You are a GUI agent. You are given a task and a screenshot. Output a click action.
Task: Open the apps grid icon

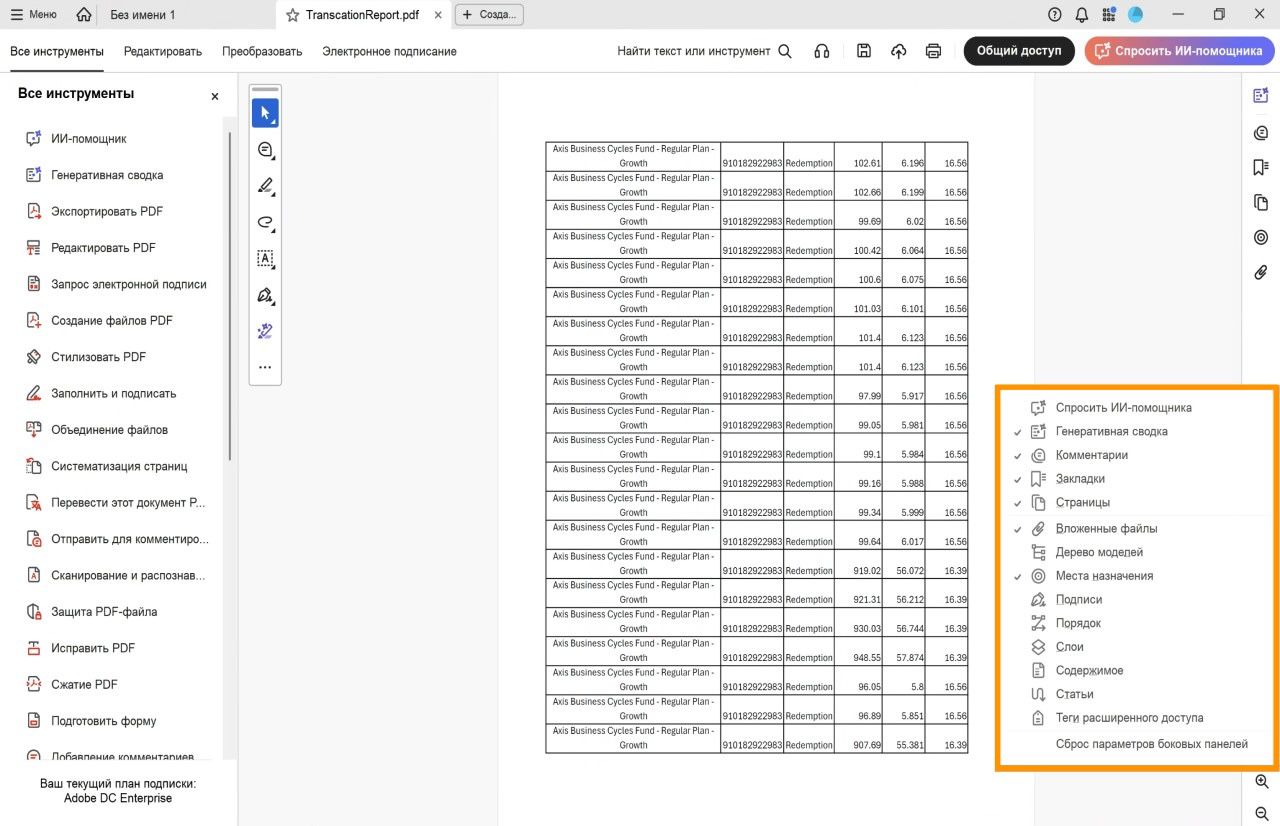click(1109, 15)
